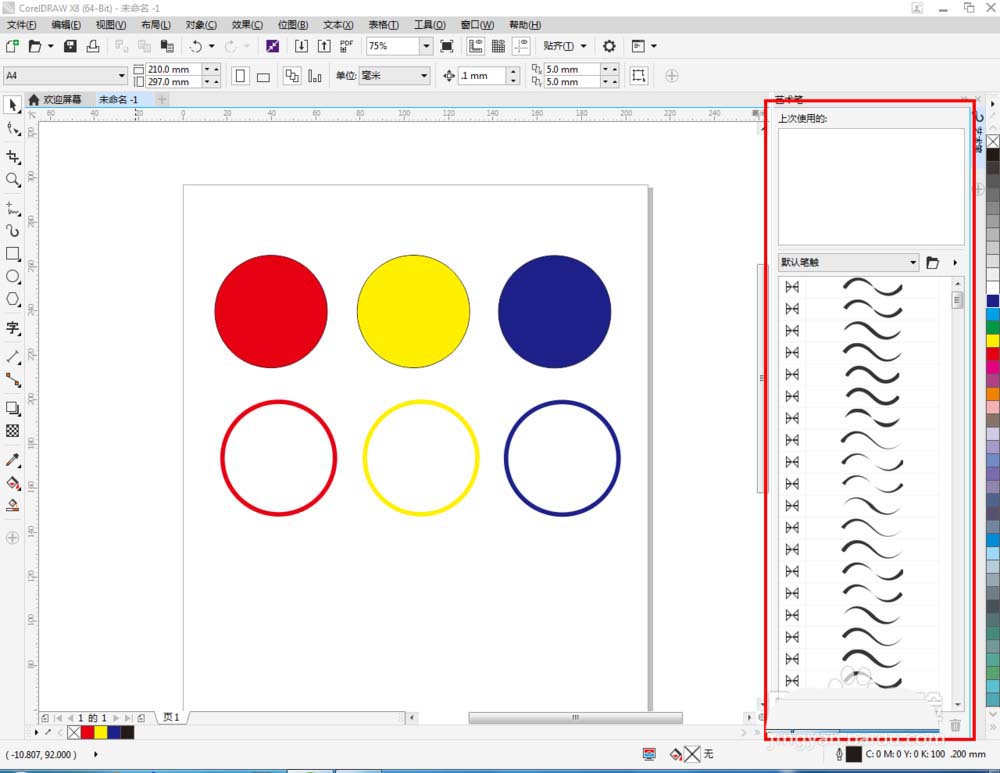This screenshot has height=773, width=1000.
Task: Switch page to landscape orientation
Action: click(263, 77)
